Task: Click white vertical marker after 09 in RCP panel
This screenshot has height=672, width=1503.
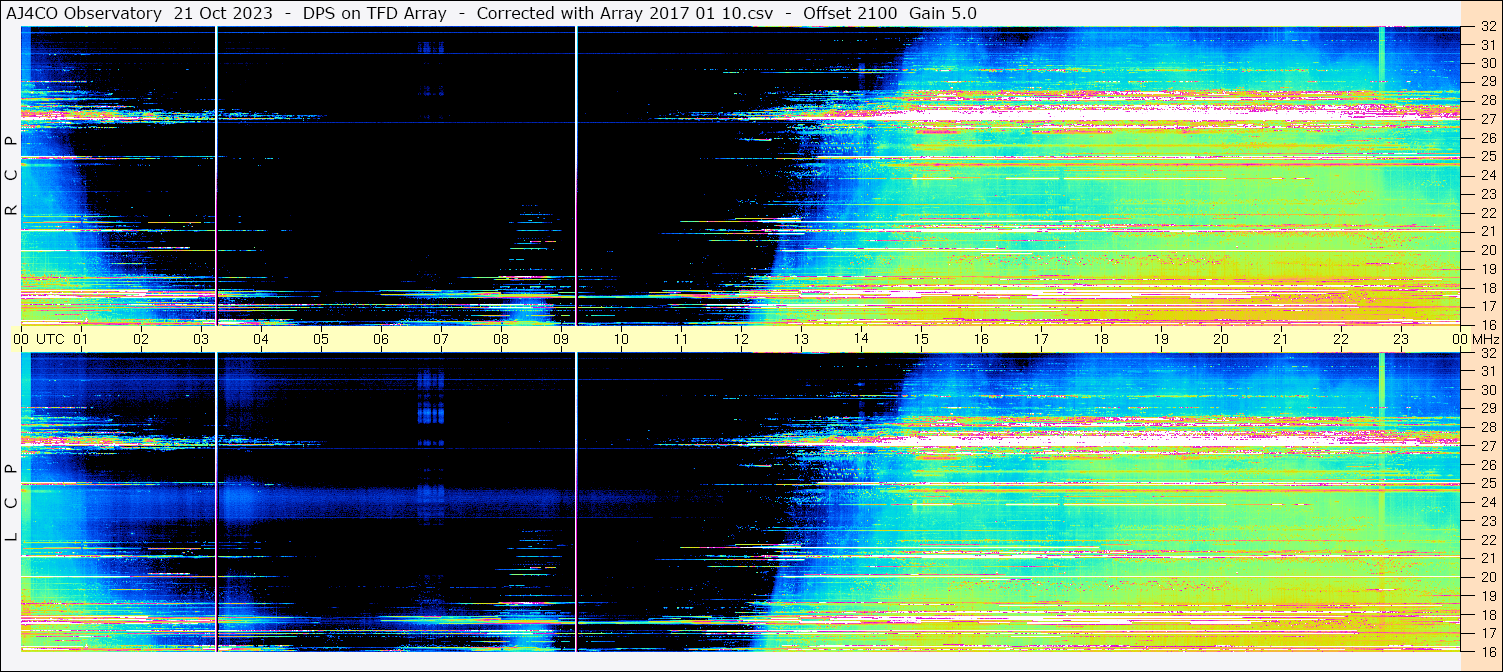Action: (x=577, y=176)
